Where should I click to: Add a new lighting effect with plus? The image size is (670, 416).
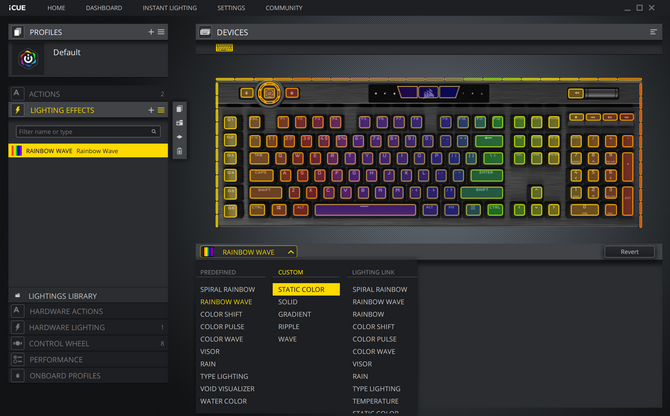click(x=151, y=110)
